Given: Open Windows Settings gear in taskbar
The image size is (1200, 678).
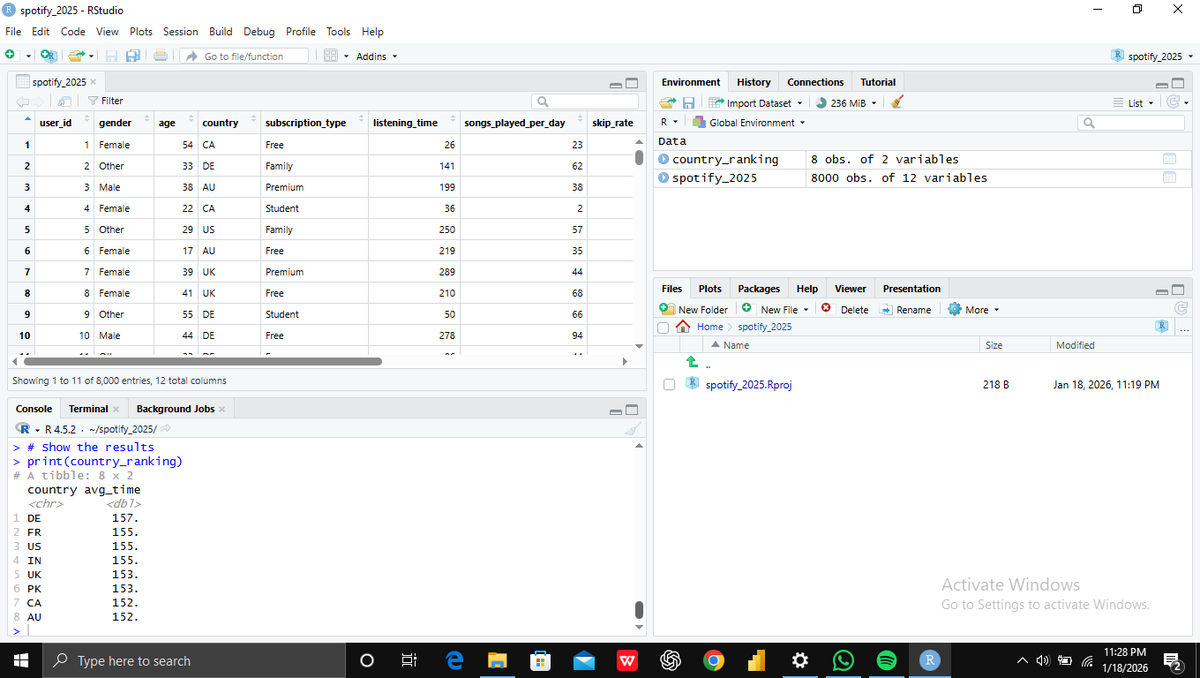Looking at the screenshot, I should click(x=800, y=661).
